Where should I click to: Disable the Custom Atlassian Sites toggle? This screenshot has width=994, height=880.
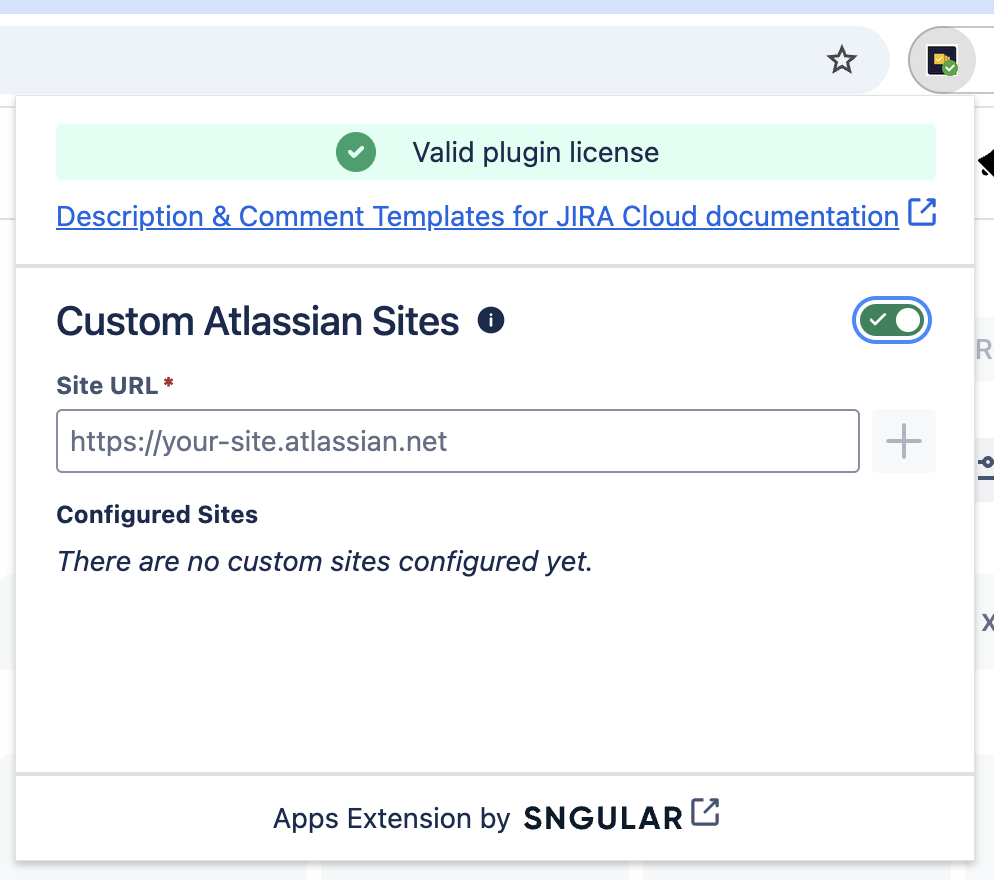tap(892, 321)
